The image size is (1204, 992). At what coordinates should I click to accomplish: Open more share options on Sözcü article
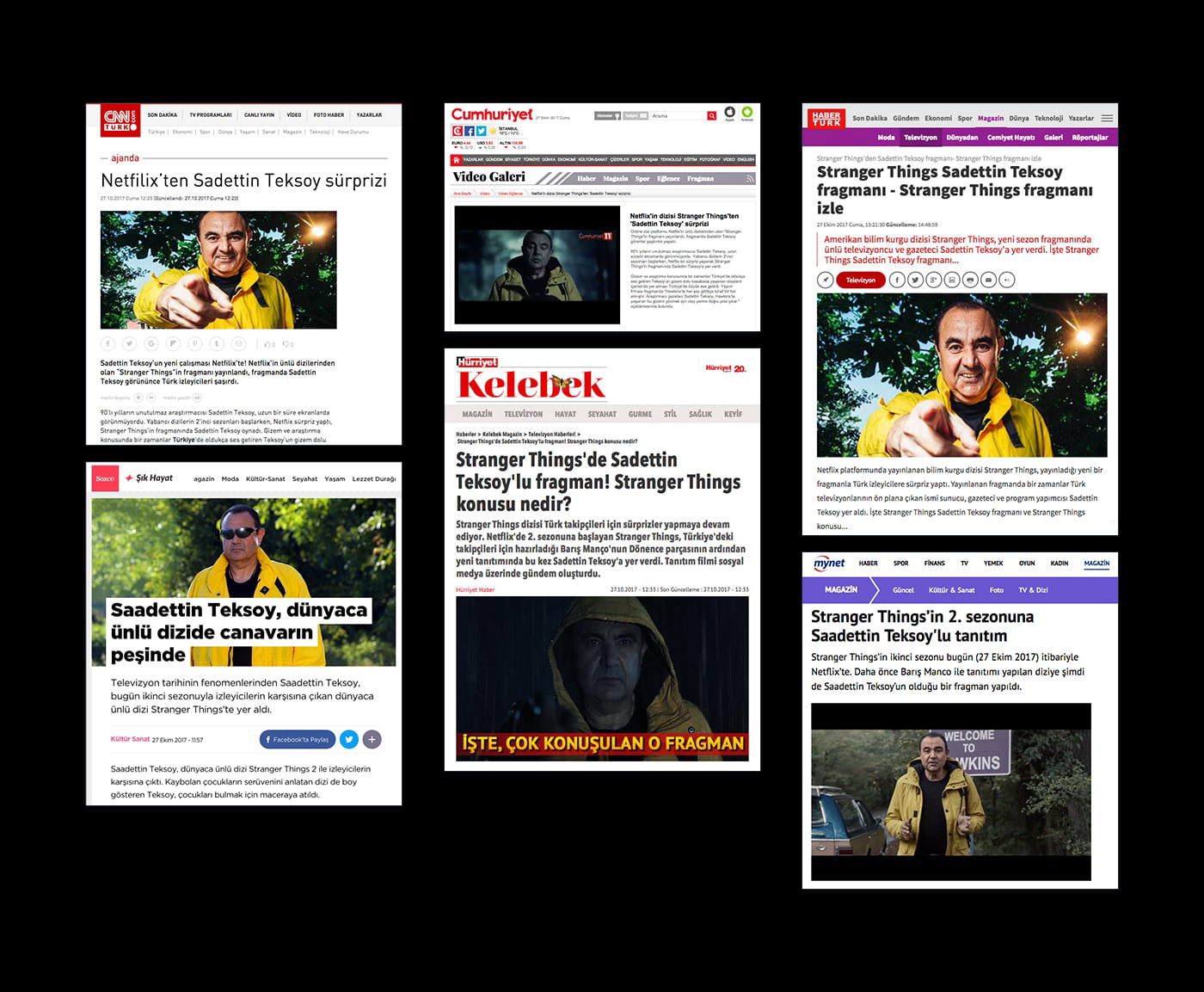(x=372, y=739)
